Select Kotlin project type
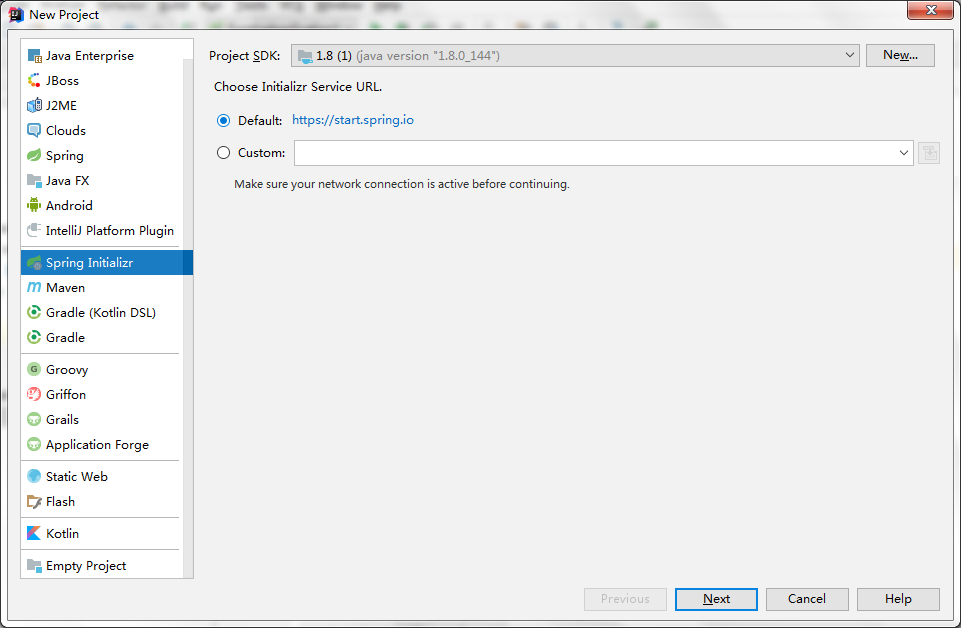 pyautogui.click(x=102, y=534)
